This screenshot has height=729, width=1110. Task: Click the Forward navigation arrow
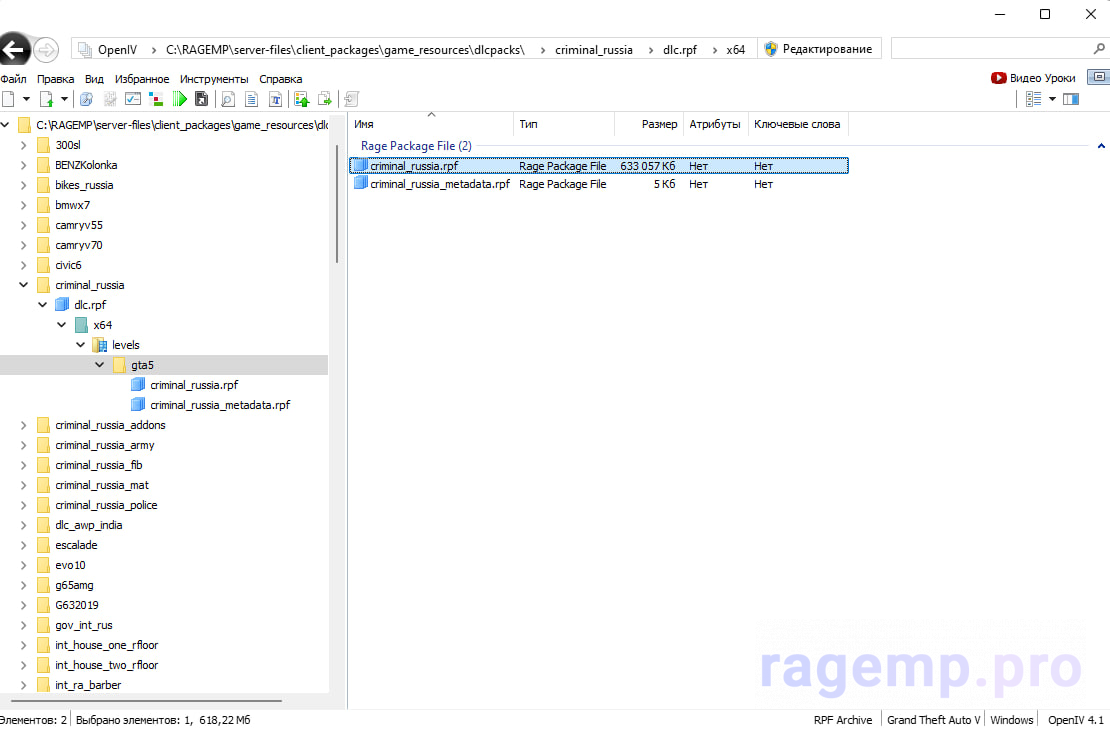[x=46, y=50]
